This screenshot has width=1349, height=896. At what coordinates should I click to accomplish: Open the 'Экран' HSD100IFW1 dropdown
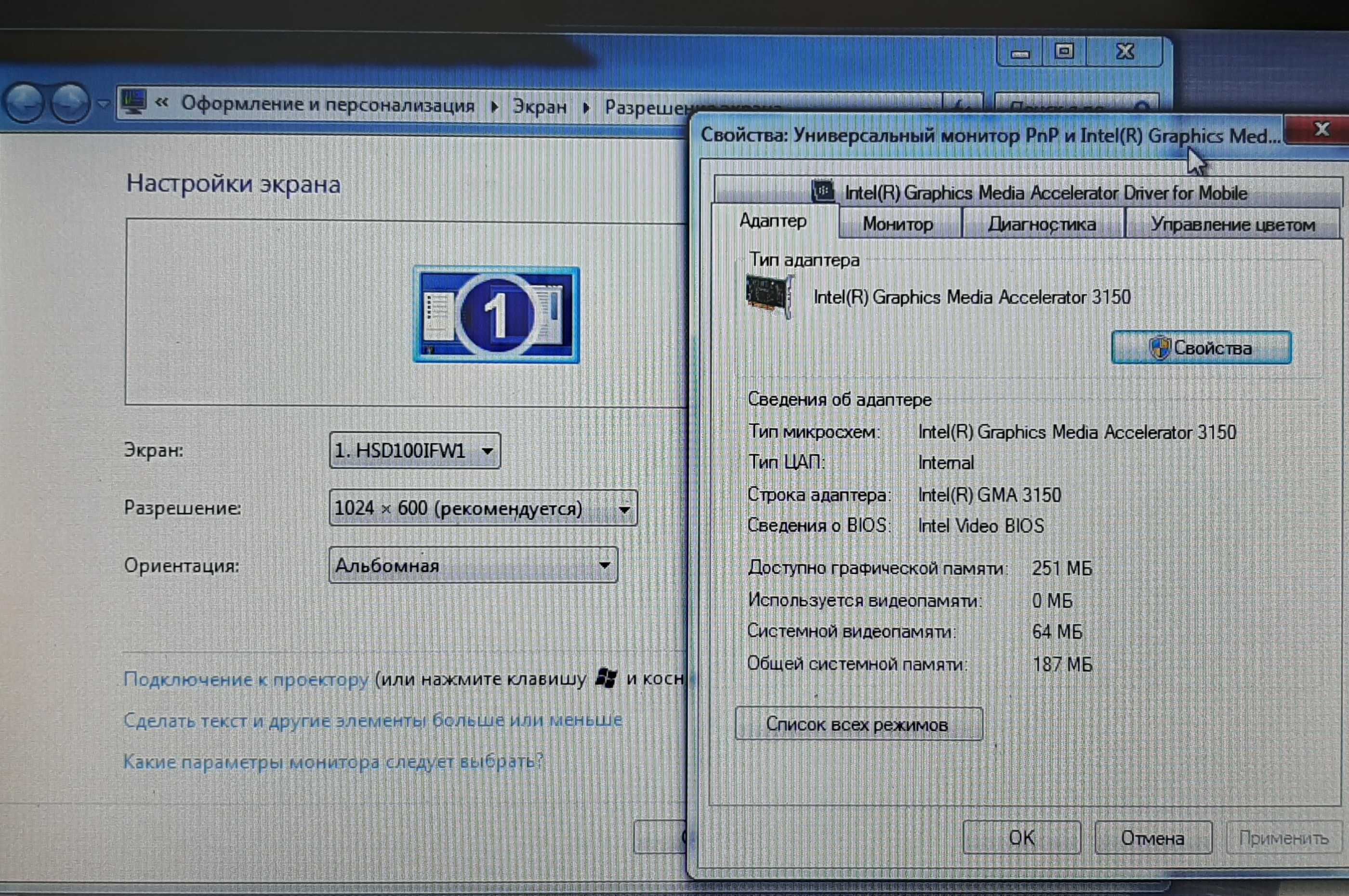(415, 451)
